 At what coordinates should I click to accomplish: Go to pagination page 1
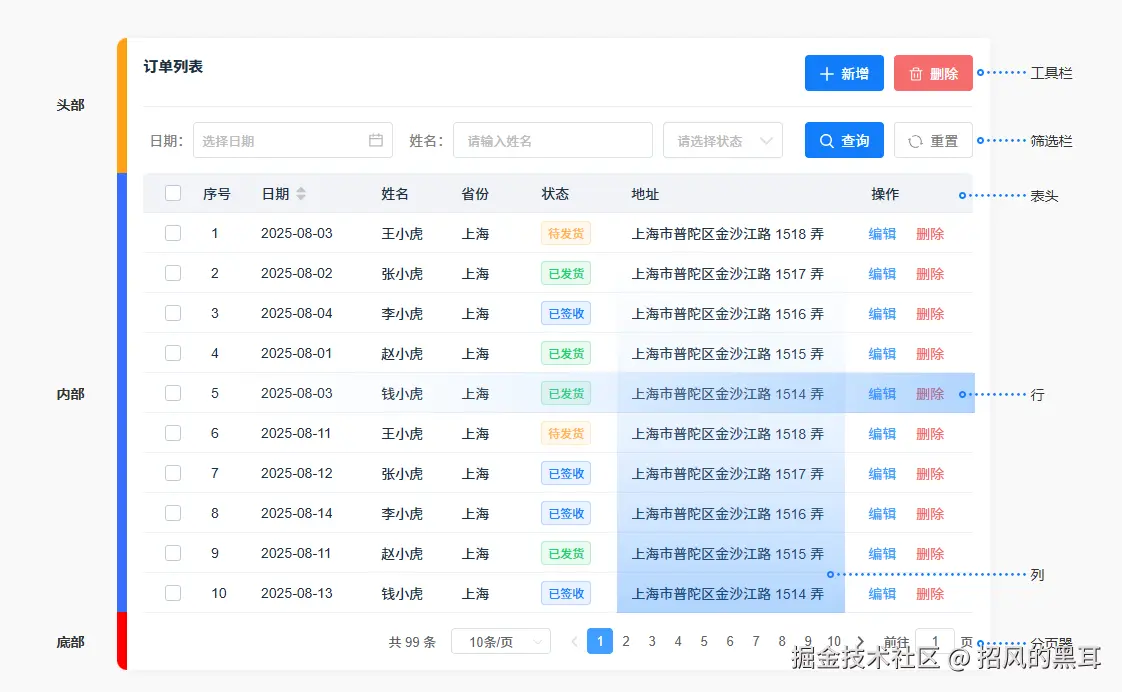(600, 641)
